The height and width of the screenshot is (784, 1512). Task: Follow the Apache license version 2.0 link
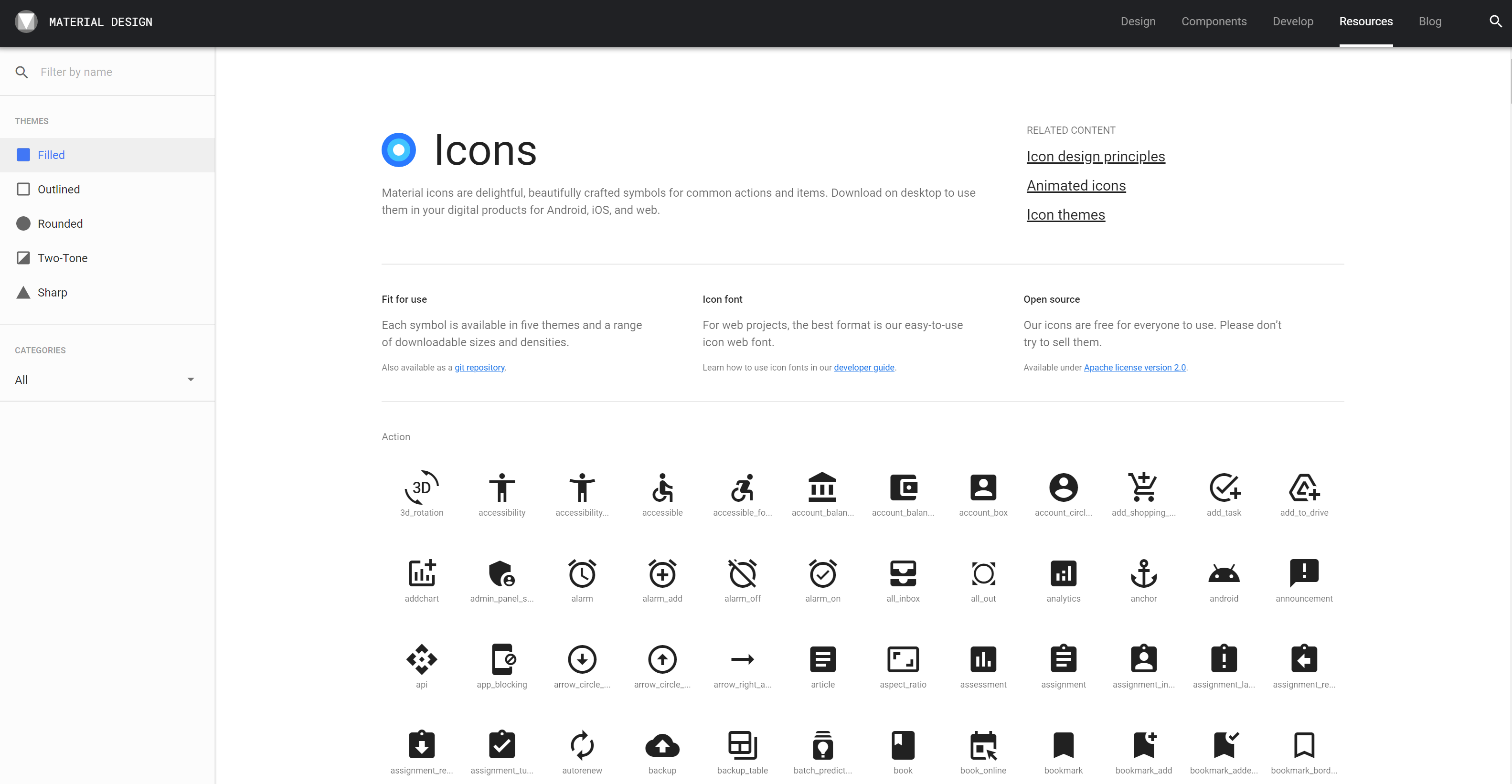[1134, 367]
